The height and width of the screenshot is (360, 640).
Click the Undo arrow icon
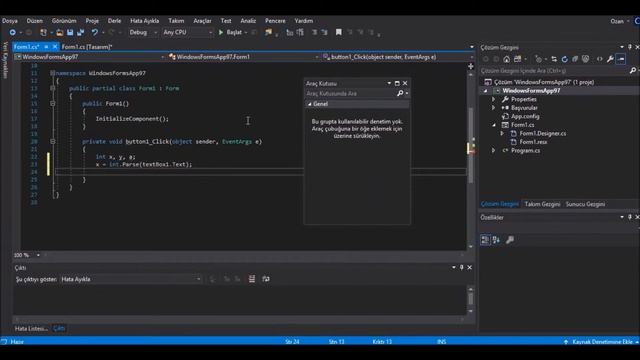(x=95, y=32)
